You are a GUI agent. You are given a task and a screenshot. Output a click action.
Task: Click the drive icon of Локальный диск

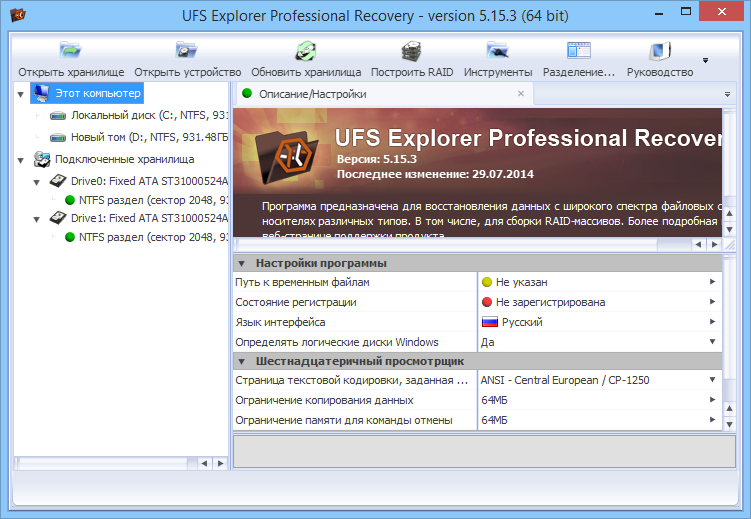(58, 116)
